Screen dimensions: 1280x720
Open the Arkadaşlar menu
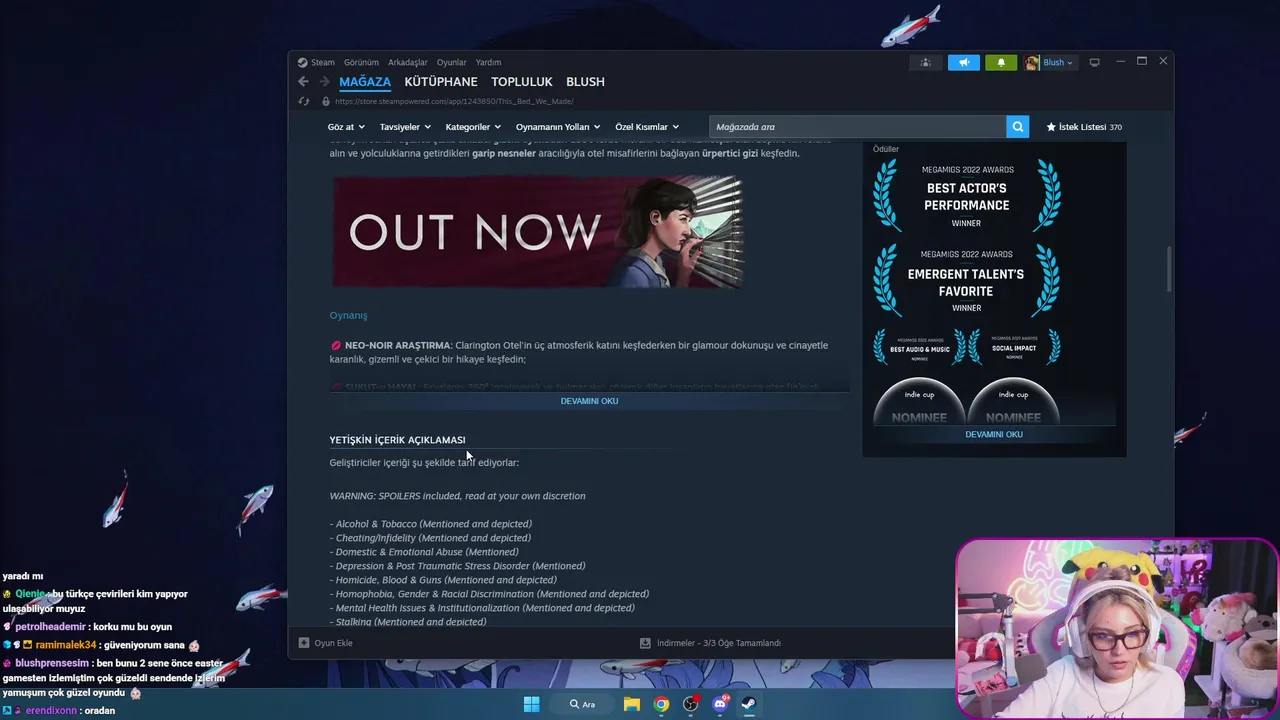click(x=407, y=62)
